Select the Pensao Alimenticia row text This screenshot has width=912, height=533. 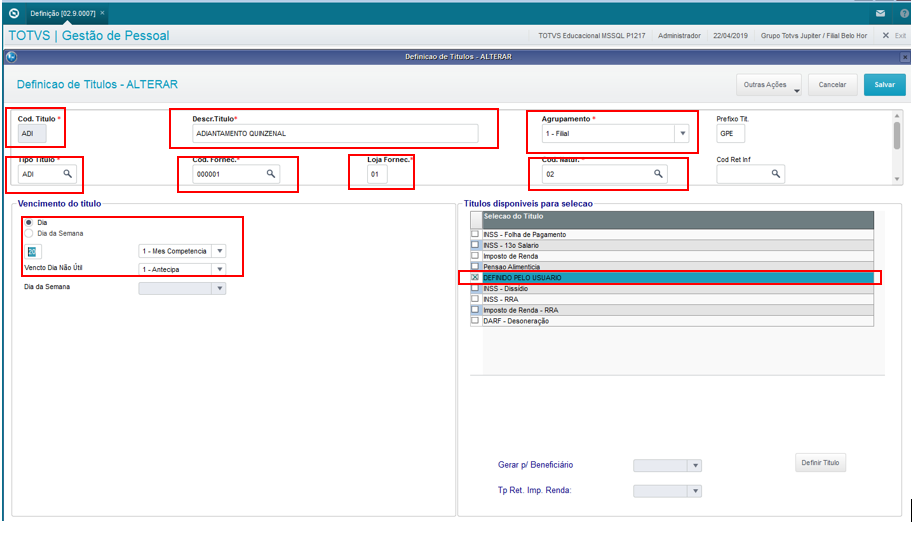[511, 267]
